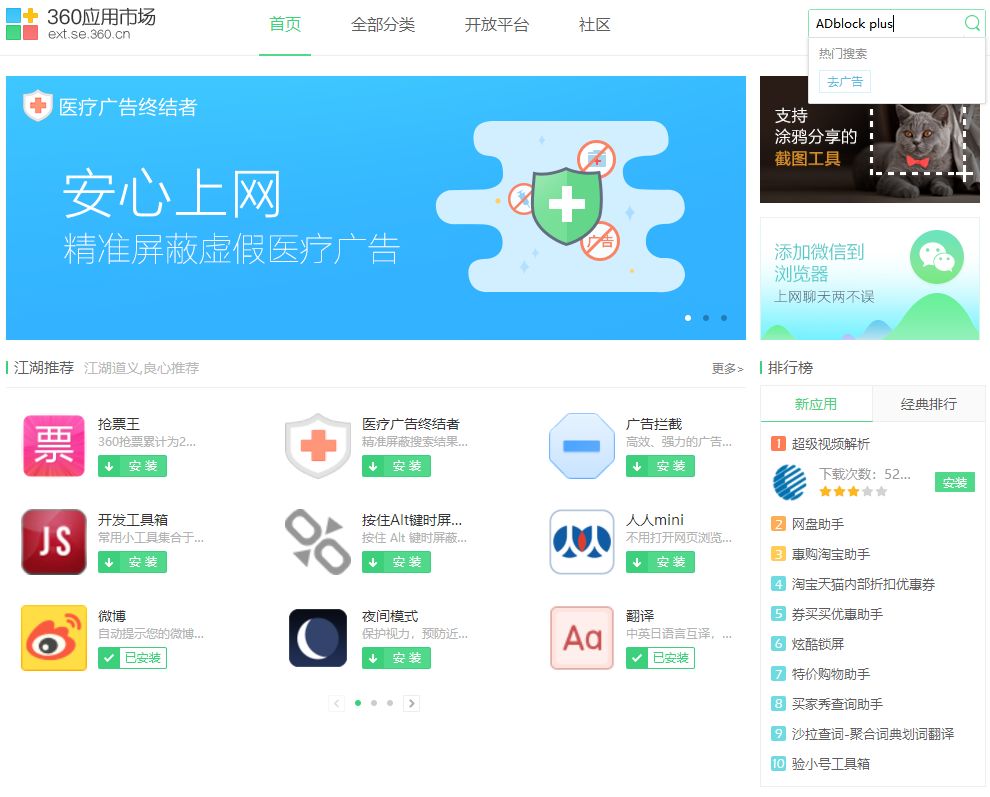Select the first banner carousel dot
Viewport: 990px width, 797px height.
pyautogui.click(x=688, y=318)
